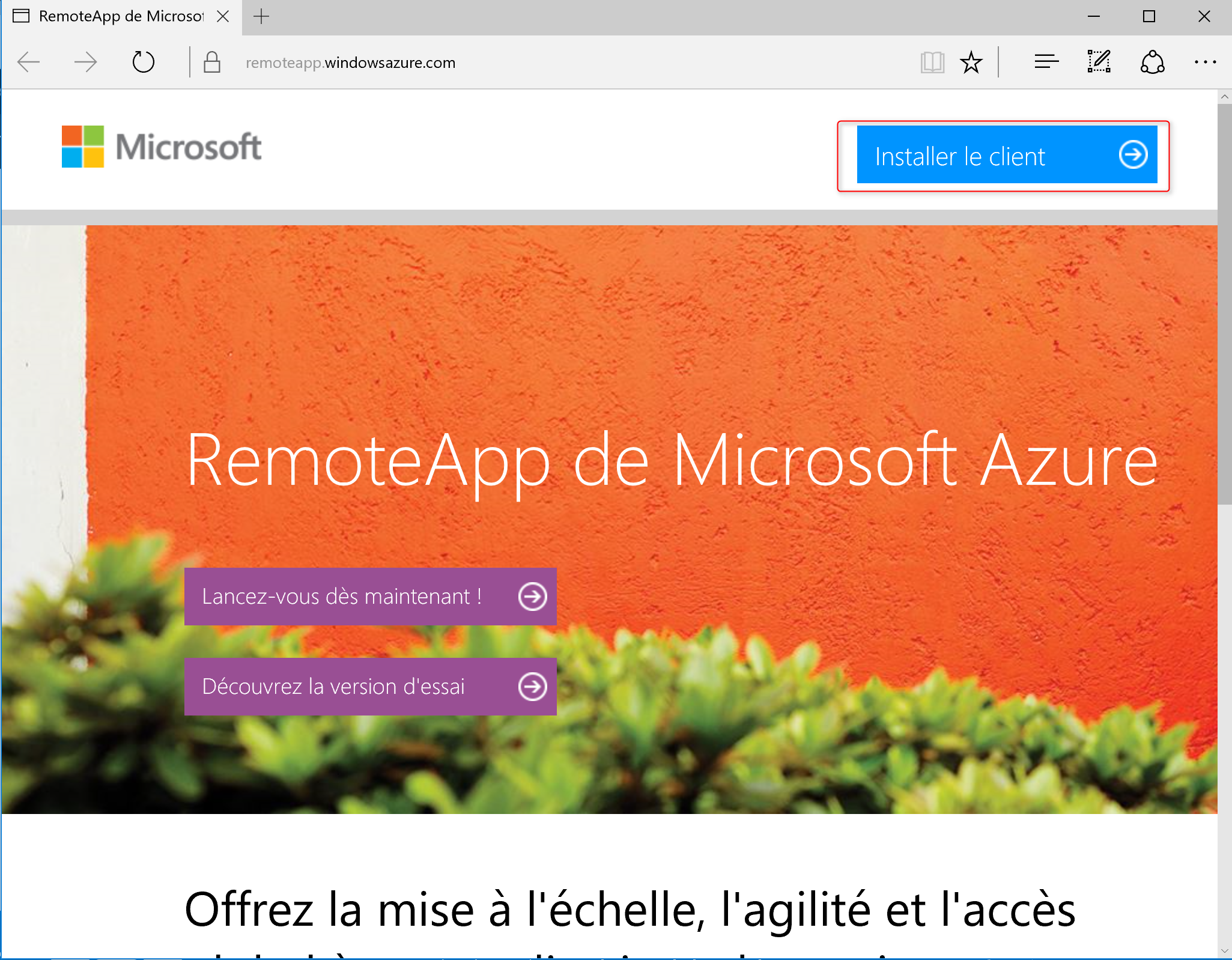Viewport: 1232px width, 960px height.
Task: Click the address bar URL field
Action: [541, 62]
